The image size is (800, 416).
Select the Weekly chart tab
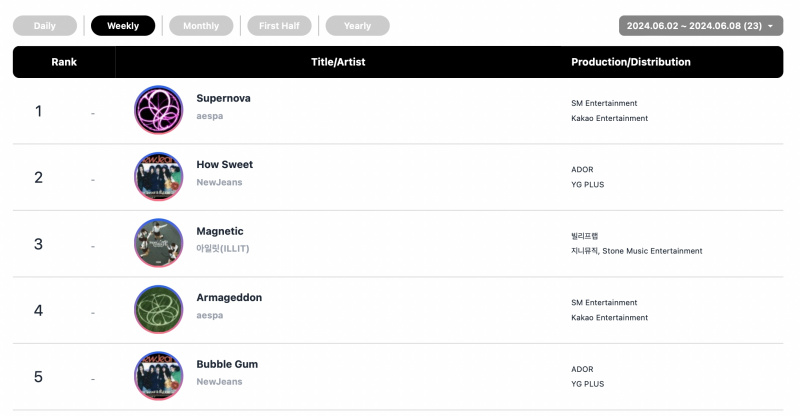click(123, 26)
